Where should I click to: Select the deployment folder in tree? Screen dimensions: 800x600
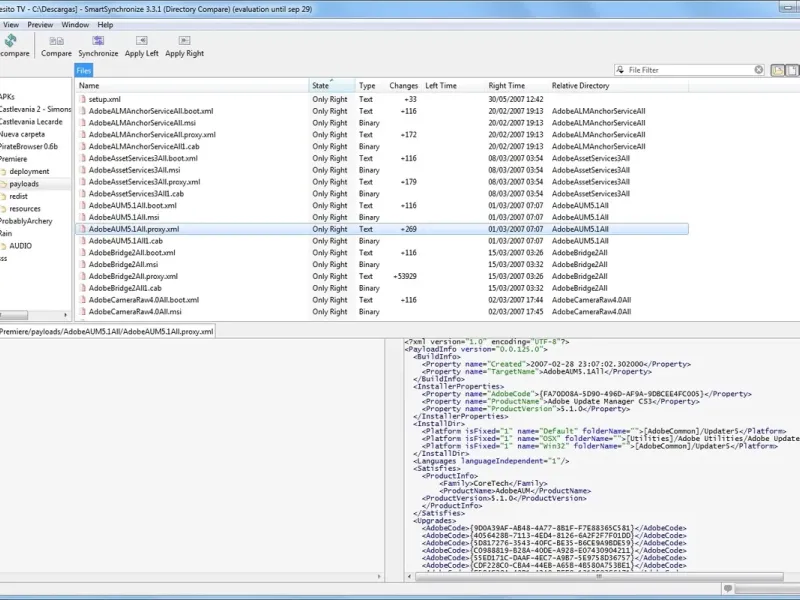(28, 172)
